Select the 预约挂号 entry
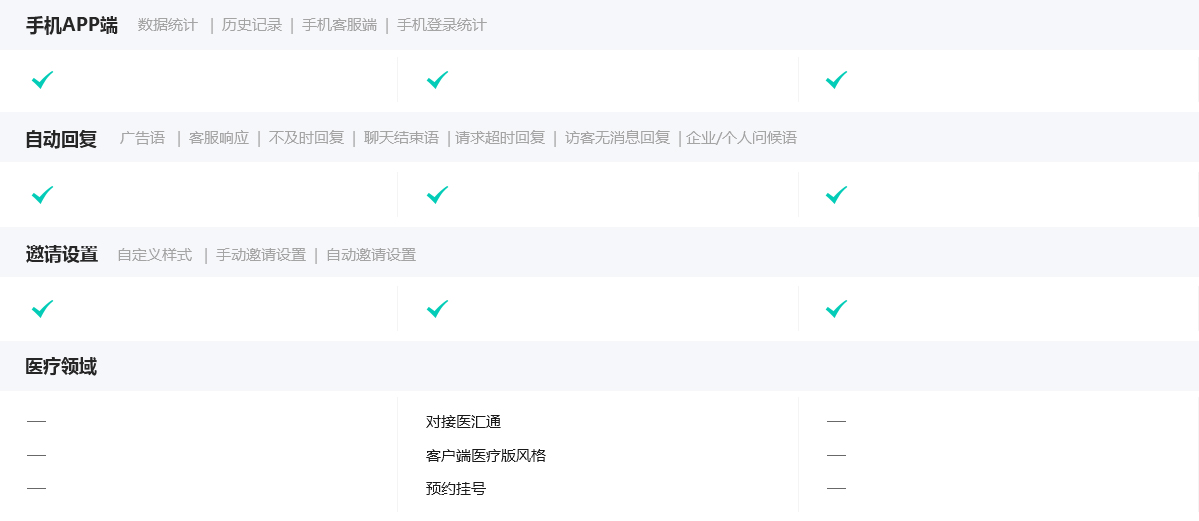Image resolution: width=1199 pixels, height=521 pixels. (x=456, y=489)
